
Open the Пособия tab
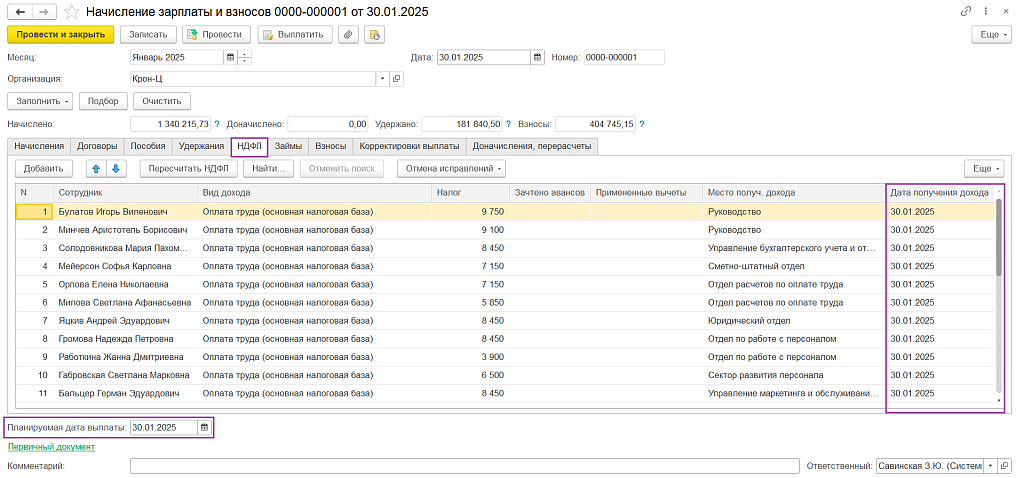click(148, 147)
